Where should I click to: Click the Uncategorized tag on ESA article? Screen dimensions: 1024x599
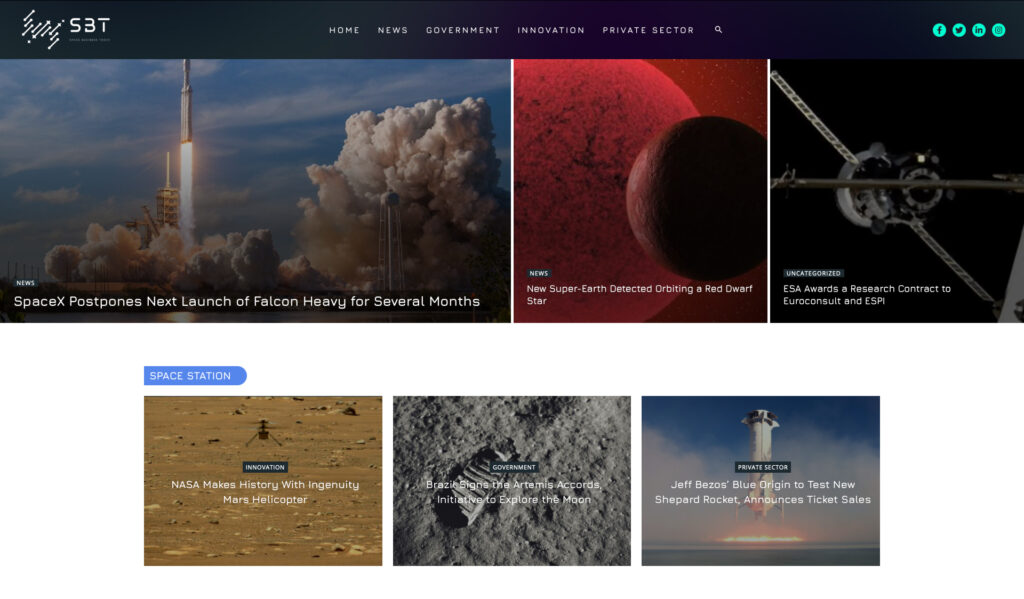pos(813,273)
